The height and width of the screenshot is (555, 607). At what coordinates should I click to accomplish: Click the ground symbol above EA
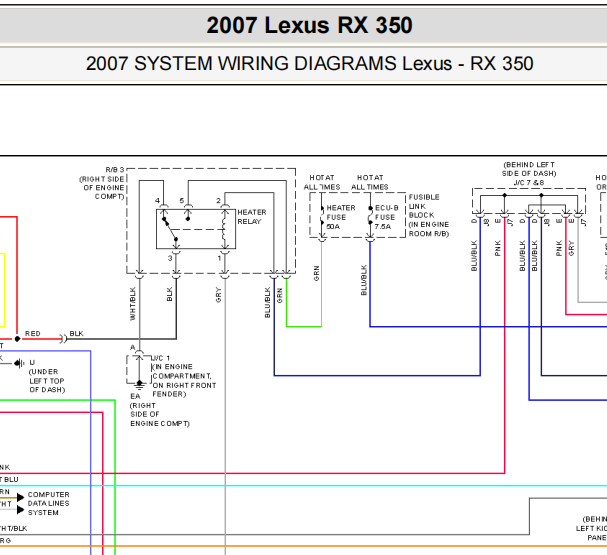140,384
